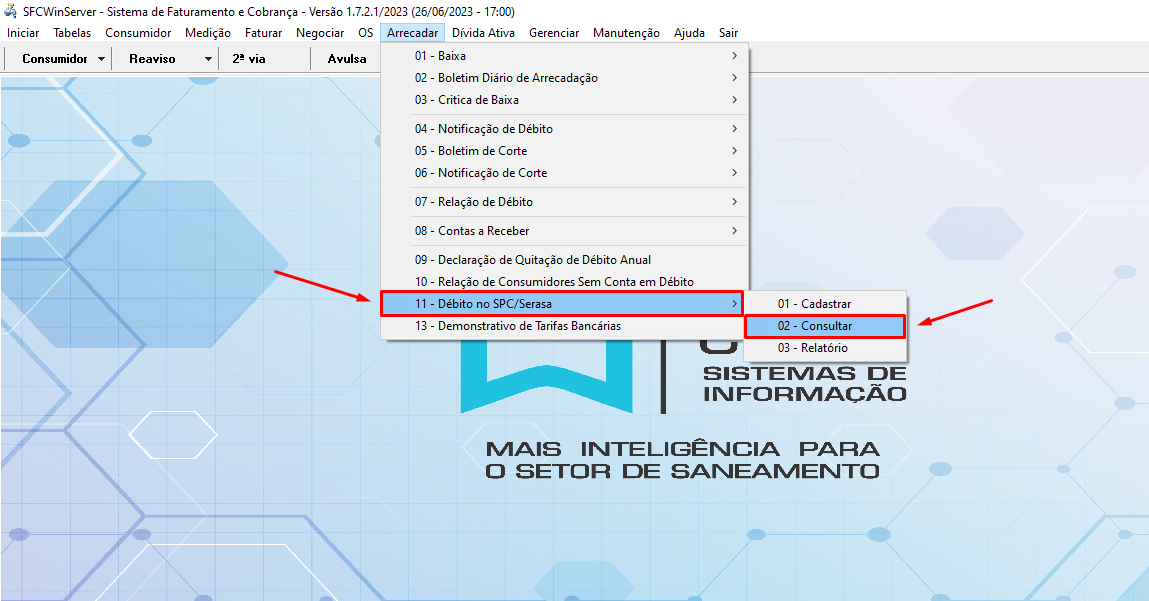Click the Avulsa toolbar button
This screenshot has width=1149, height=601.
tap(347, 59)
